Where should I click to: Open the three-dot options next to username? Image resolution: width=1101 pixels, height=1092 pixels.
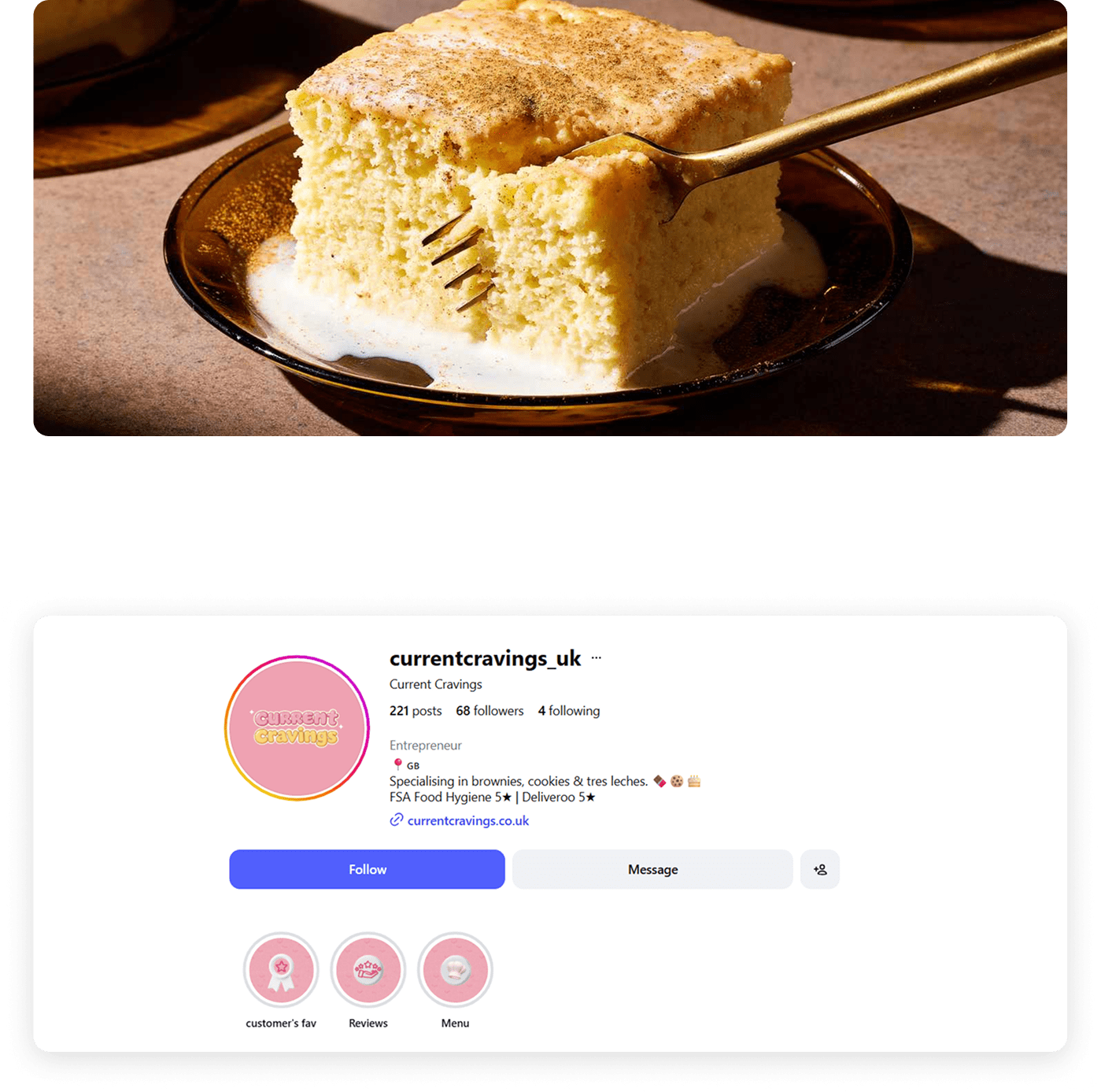click(597, 658)
